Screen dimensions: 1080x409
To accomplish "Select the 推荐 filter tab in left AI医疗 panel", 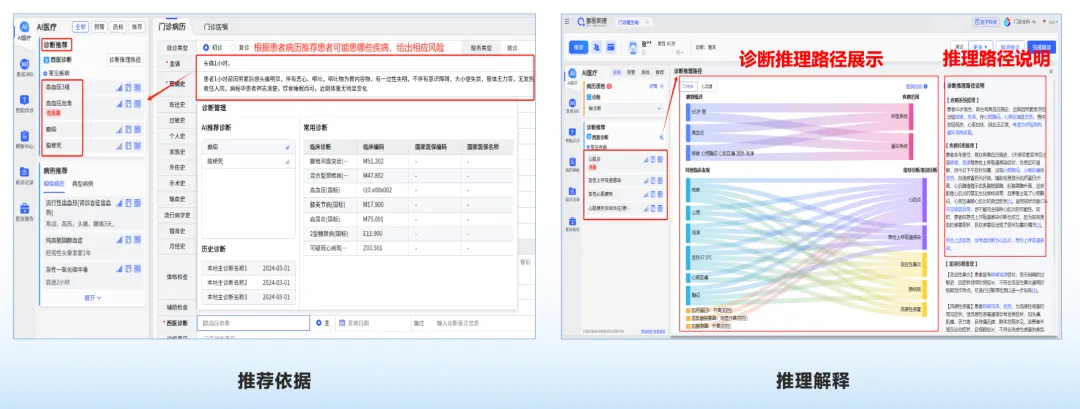I will (137, 26).
